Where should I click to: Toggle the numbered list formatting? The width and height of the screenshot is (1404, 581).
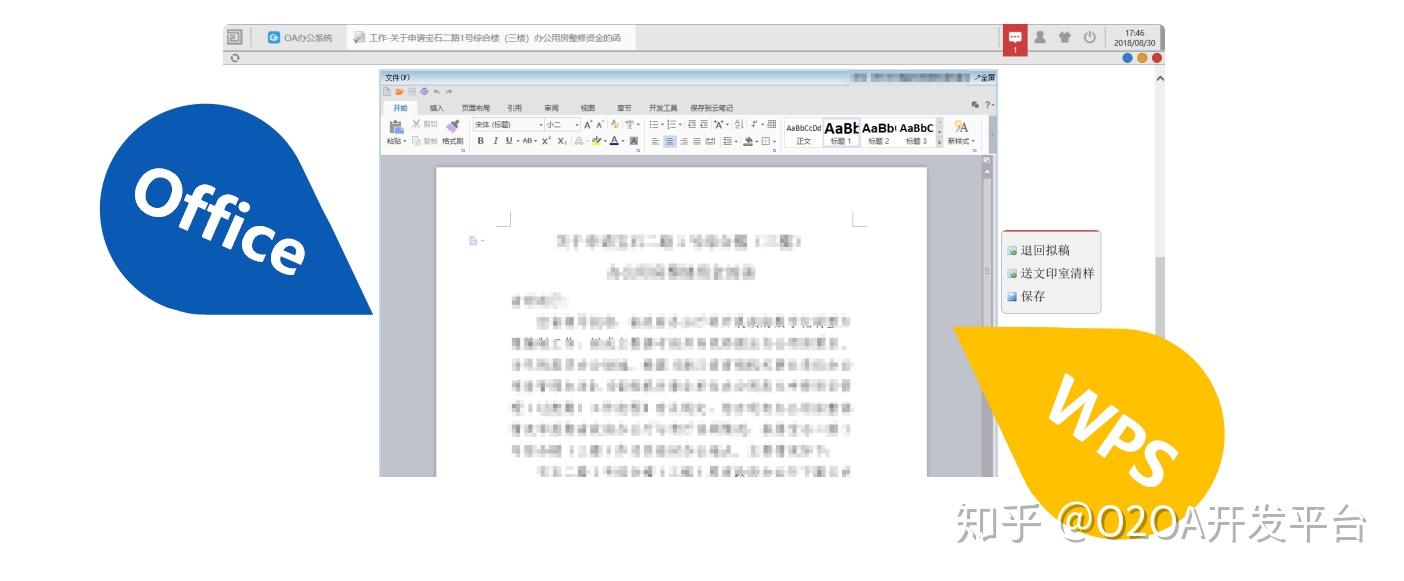[x=671, y=124]
